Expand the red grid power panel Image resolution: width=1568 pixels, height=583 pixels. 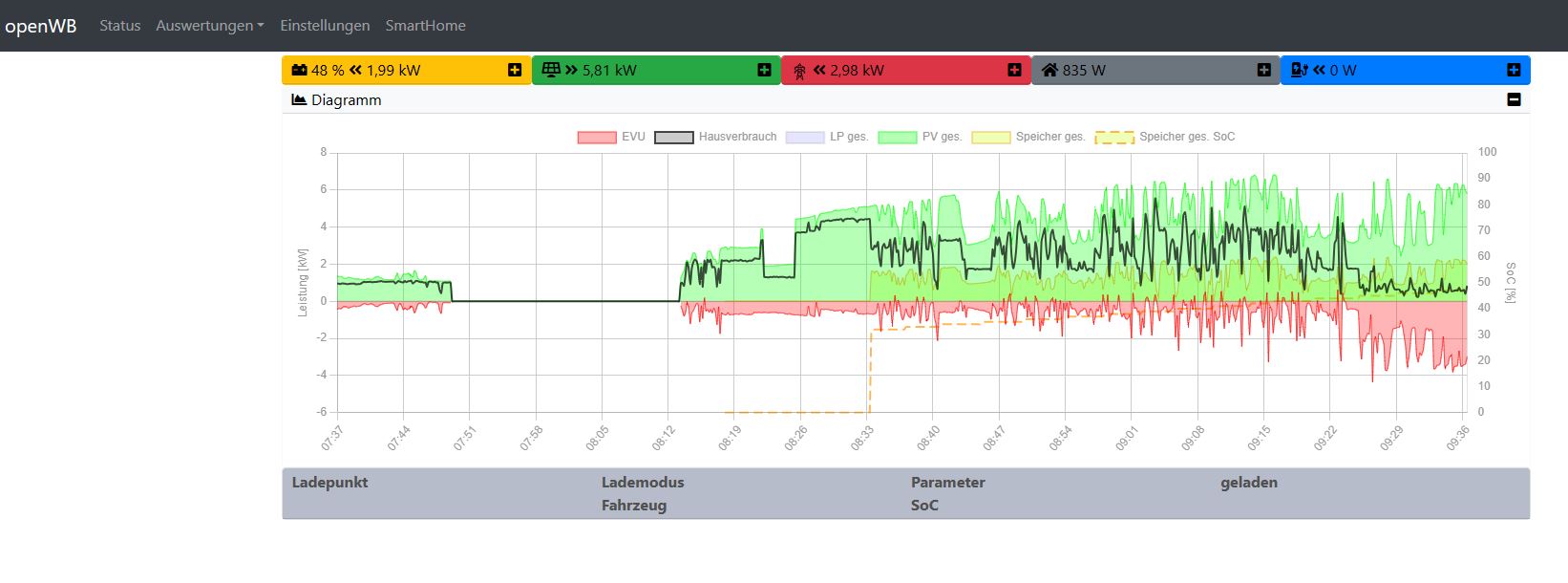point(1014,70)
